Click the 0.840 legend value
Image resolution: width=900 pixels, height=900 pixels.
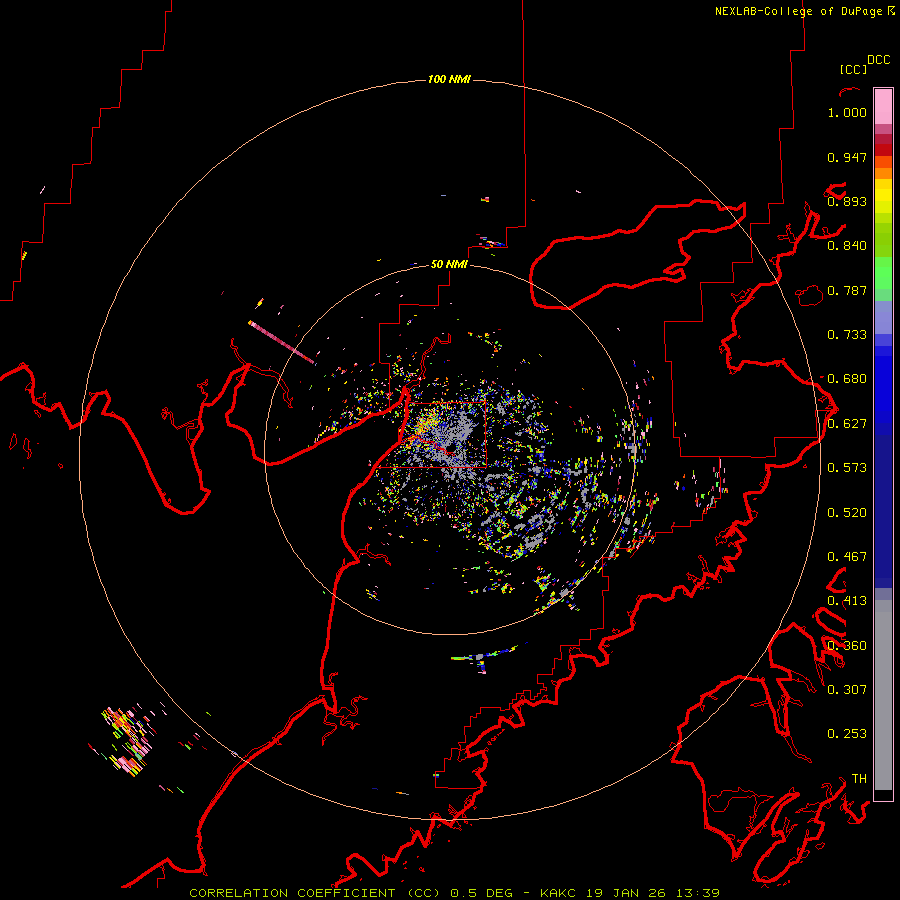click(847, 246)
